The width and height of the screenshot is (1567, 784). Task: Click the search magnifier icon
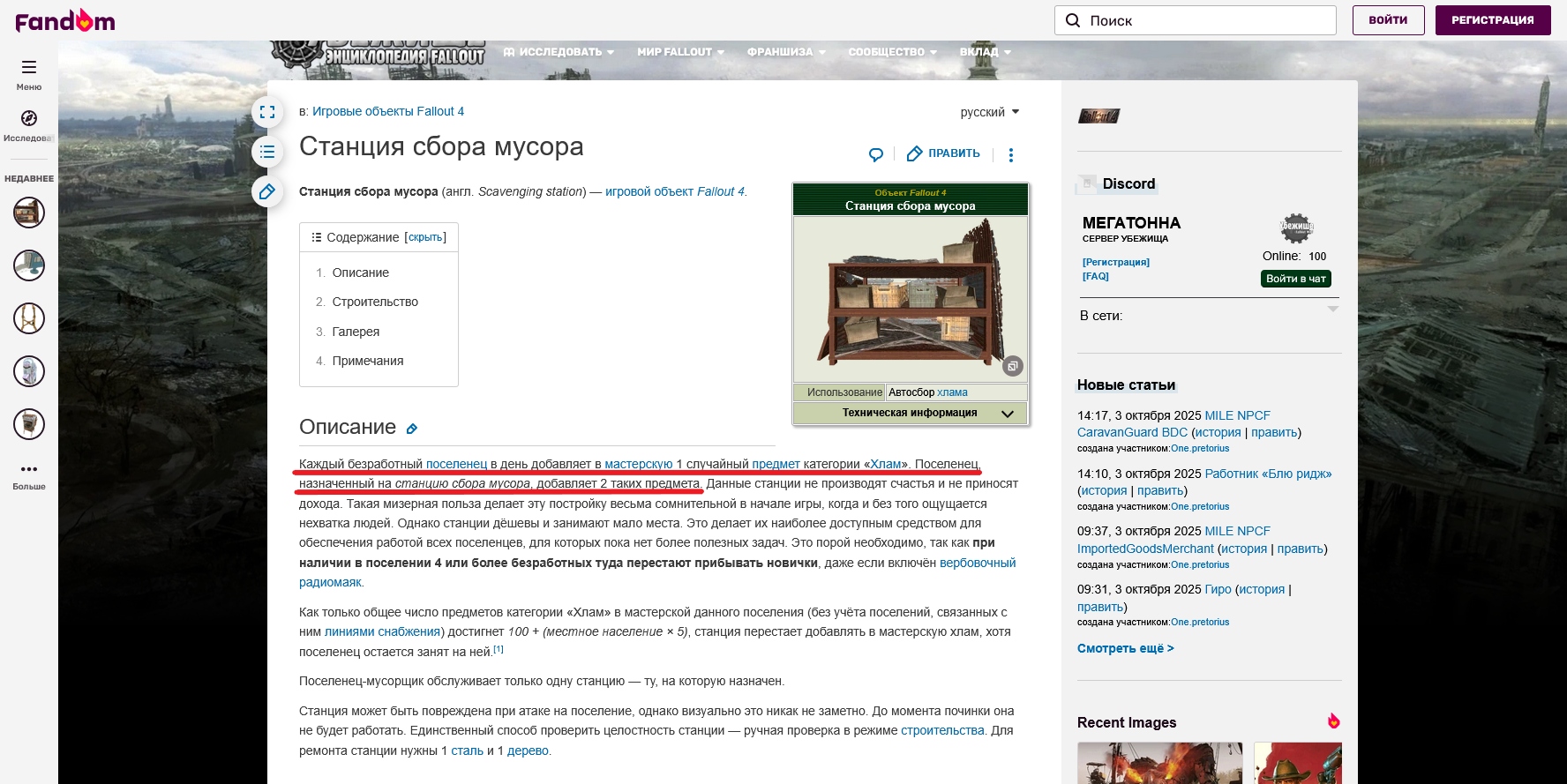point(1073,20)
